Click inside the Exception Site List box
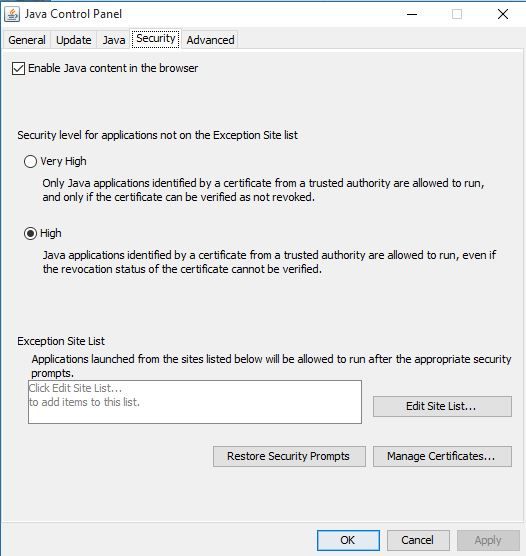 195,402
